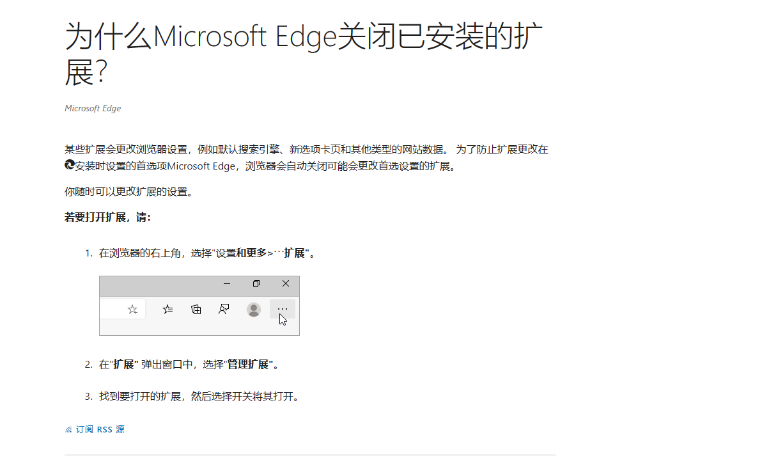Open the profile avatar icon
Image resolution: width=762 pixels, height=458 pixels.
pyautogui.click(x=253, y=310)
